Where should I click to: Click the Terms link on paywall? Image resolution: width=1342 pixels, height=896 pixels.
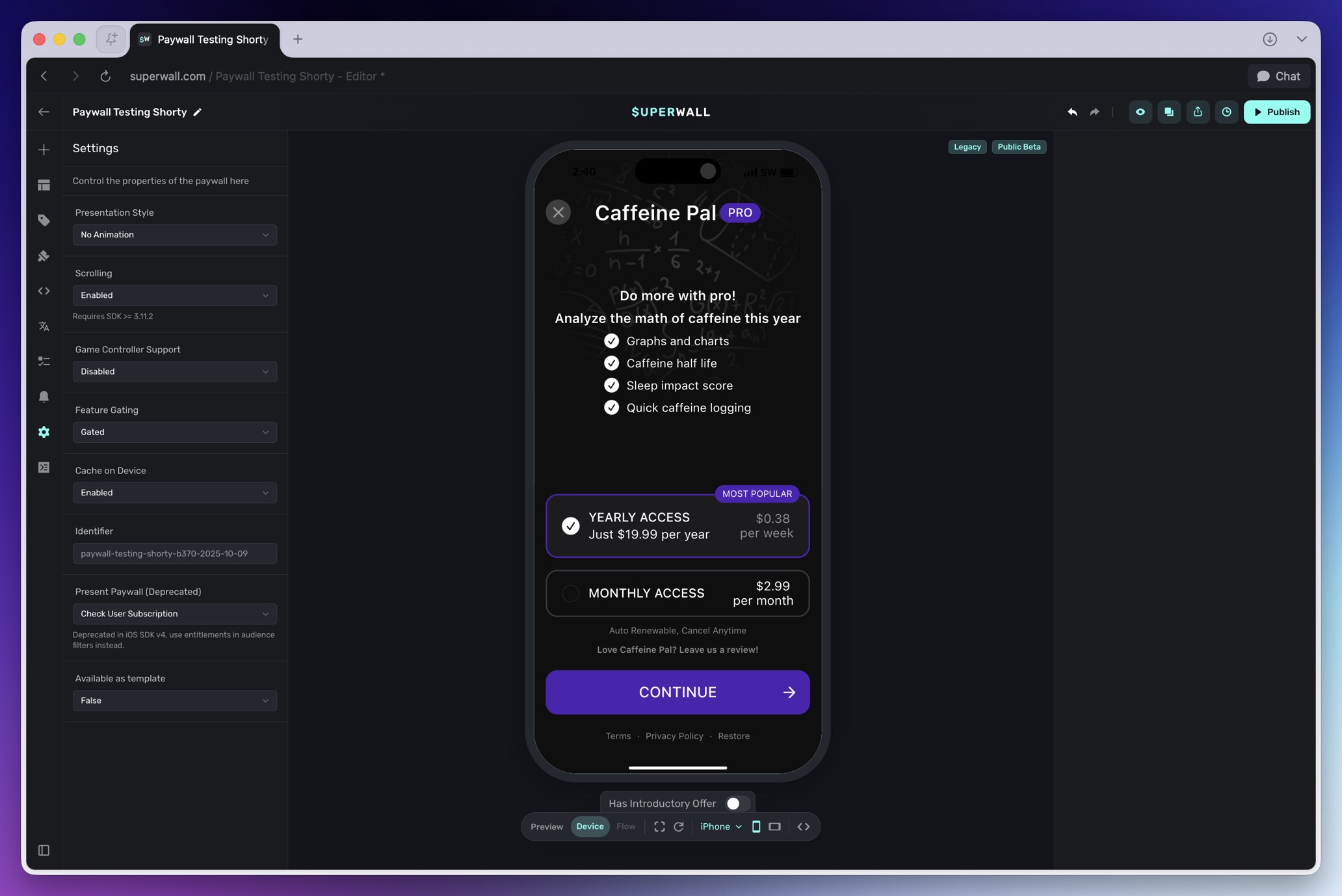tap(618, 736)
